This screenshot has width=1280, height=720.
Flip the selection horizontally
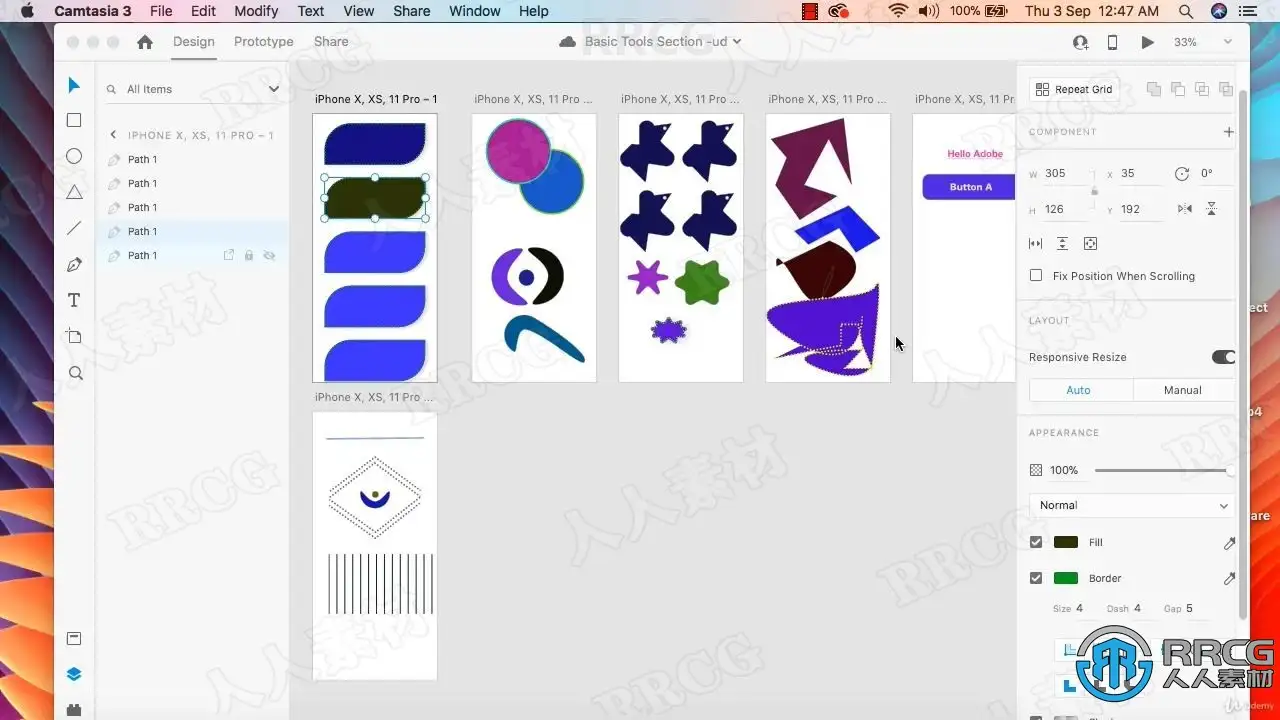1185,209
